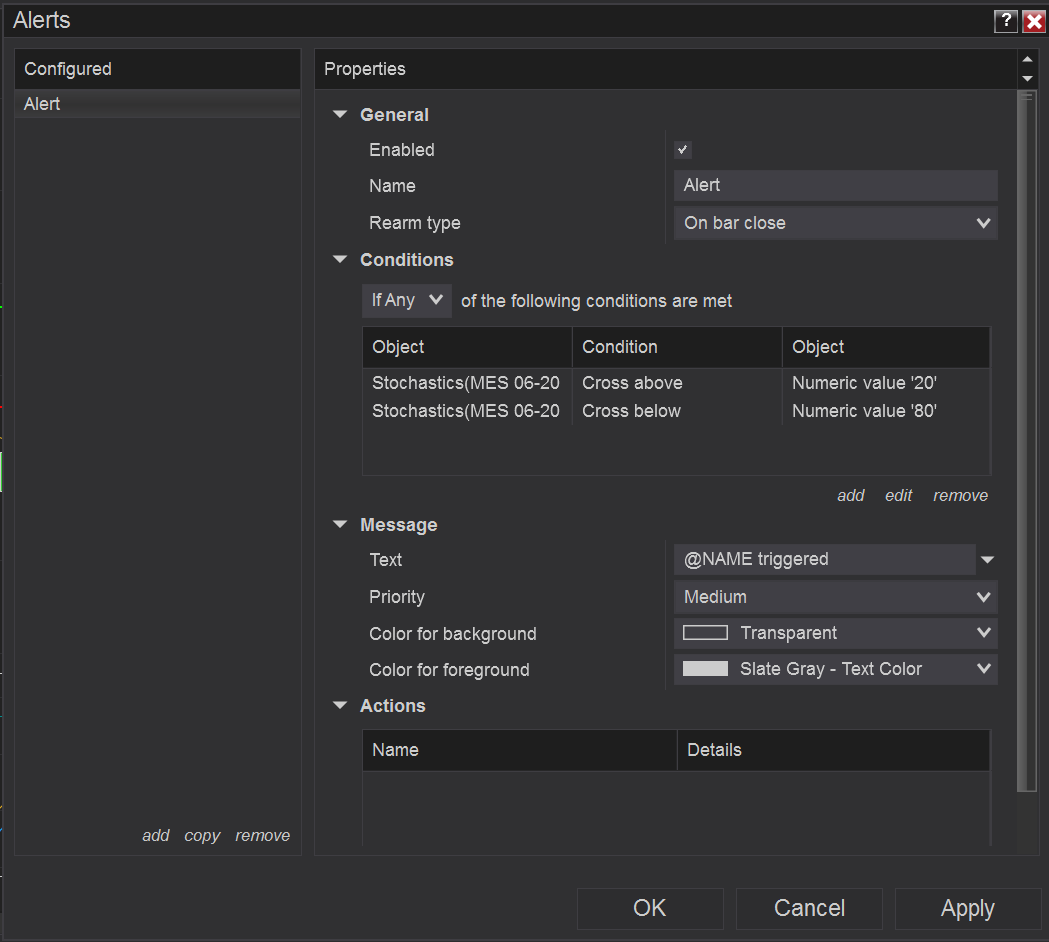Click the help question mark icon
1049x942 pixels.
coord(1005,21)
